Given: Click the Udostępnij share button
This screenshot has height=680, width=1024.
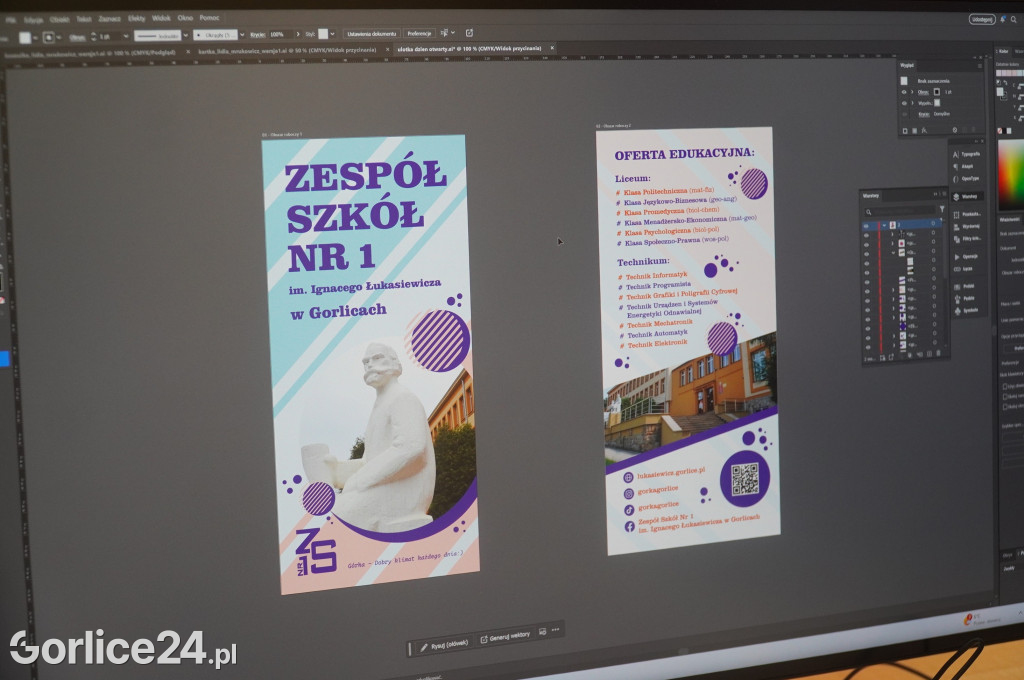Looking at the screenshot, I should click(982, 20).
